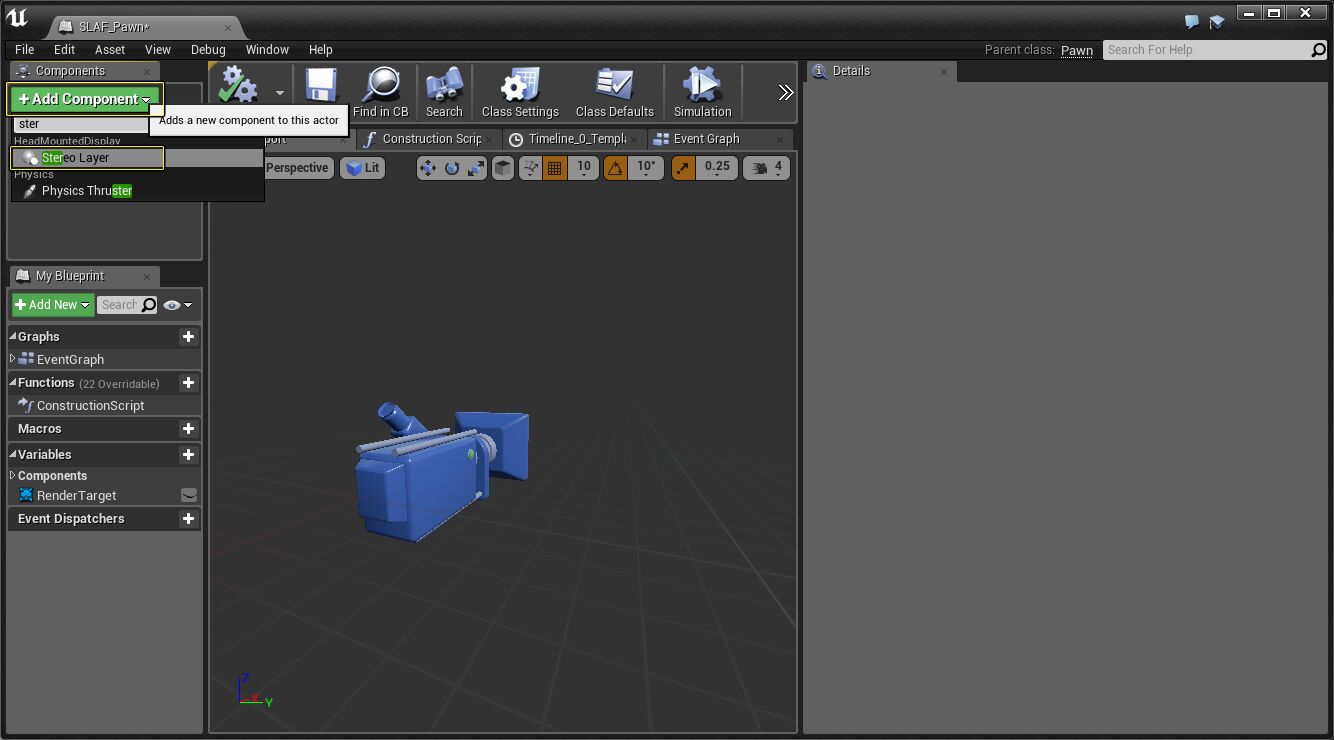The image size is (1334, 740).
Task: Open the Pawn parent class link
Action: tap(1076, 50)
